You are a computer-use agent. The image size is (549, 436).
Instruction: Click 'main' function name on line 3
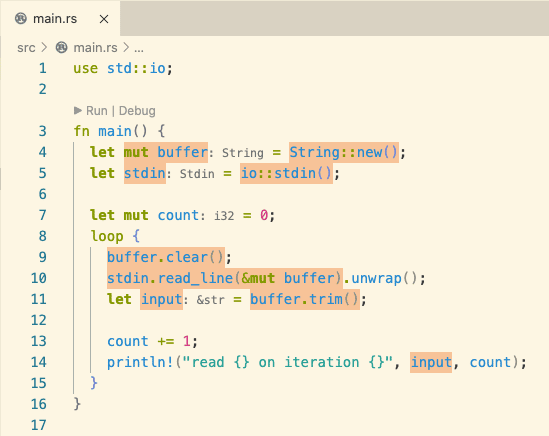pos(115,131)
